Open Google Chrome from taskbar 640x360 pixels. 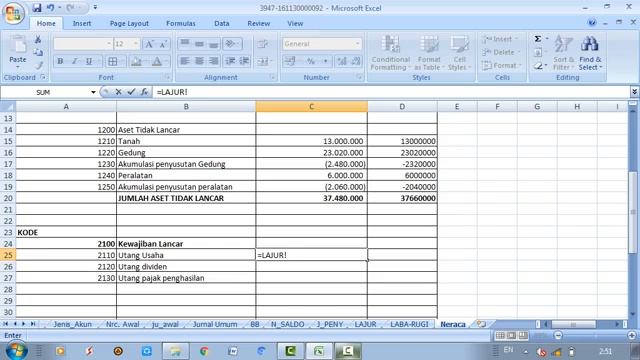[204, 351]
